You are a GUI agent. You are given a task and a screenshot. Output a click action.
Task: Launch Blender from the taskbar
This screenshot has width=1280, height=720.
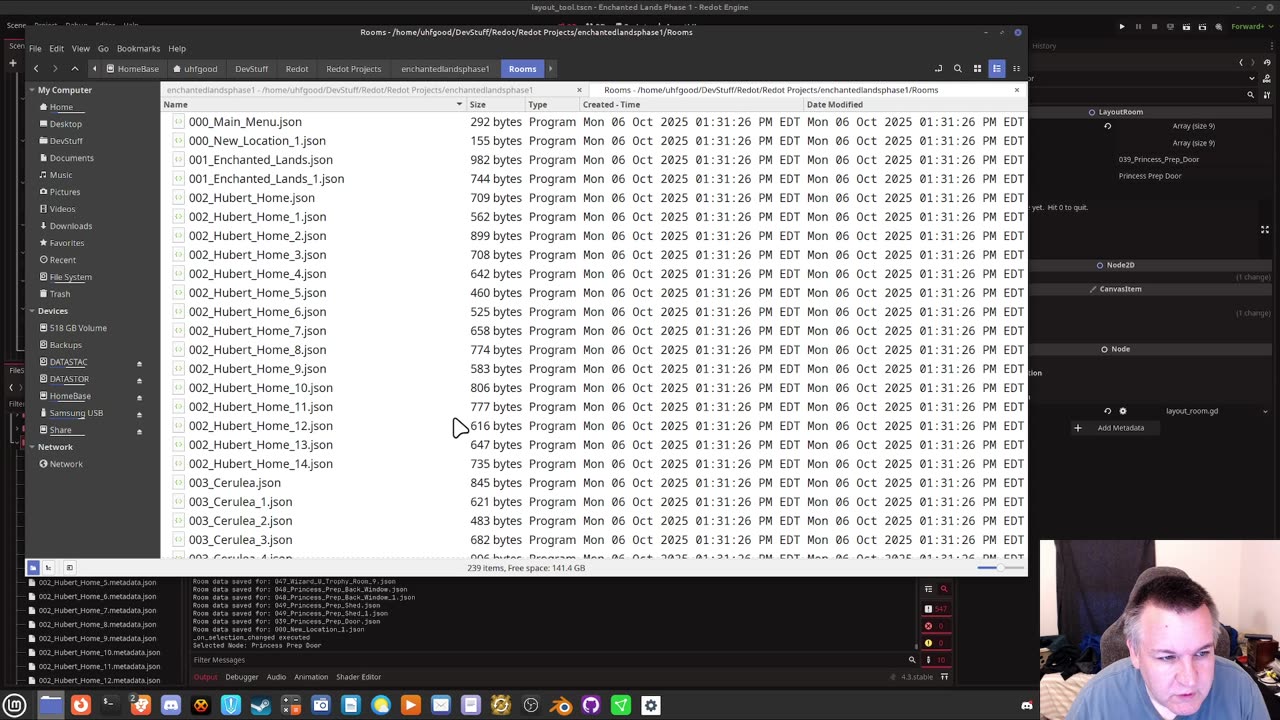[x=561, y=705]
